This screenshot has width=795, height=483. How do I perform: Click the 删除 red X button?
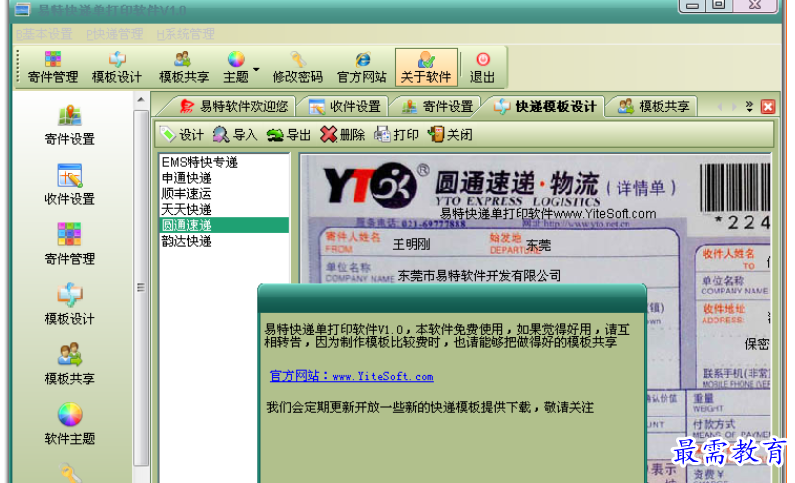click(343, 135)
